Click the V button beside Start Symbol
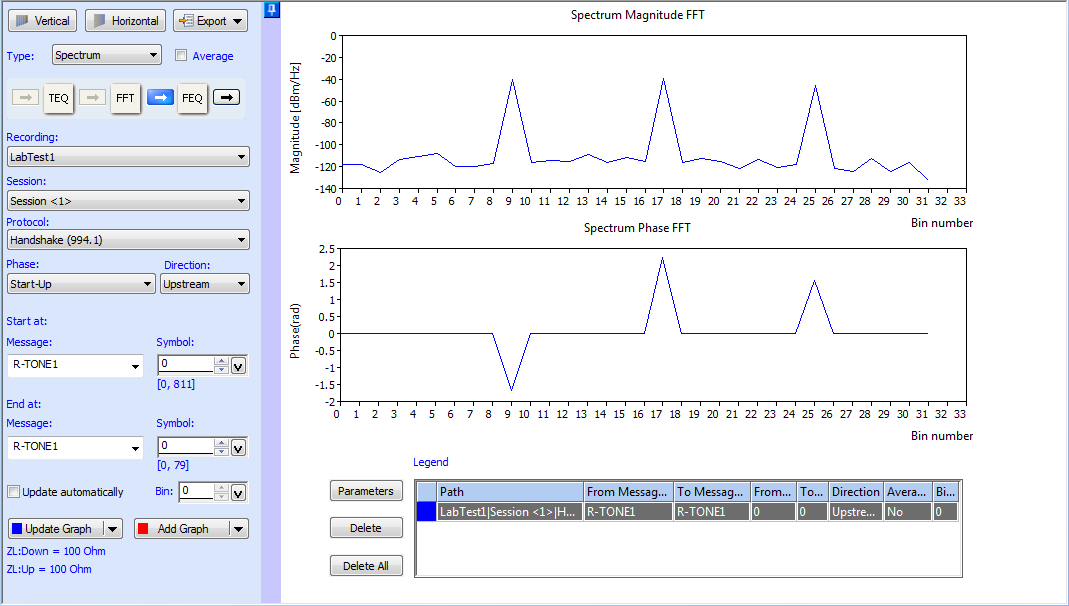This screenshot has width=1069, height=606. coord(239,366)
